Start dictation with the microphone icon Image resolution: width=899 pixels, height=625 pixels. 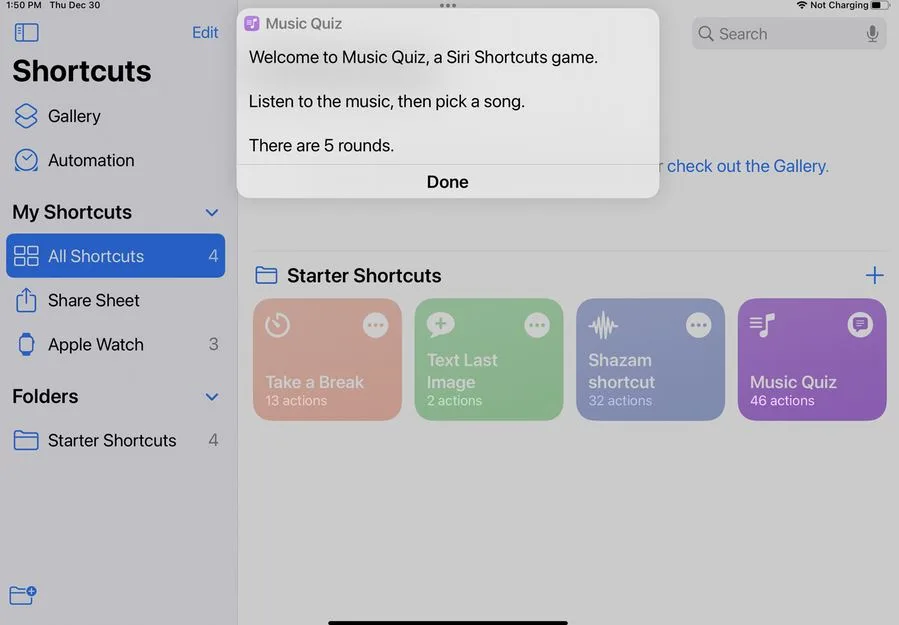click(x=872, y=34)
